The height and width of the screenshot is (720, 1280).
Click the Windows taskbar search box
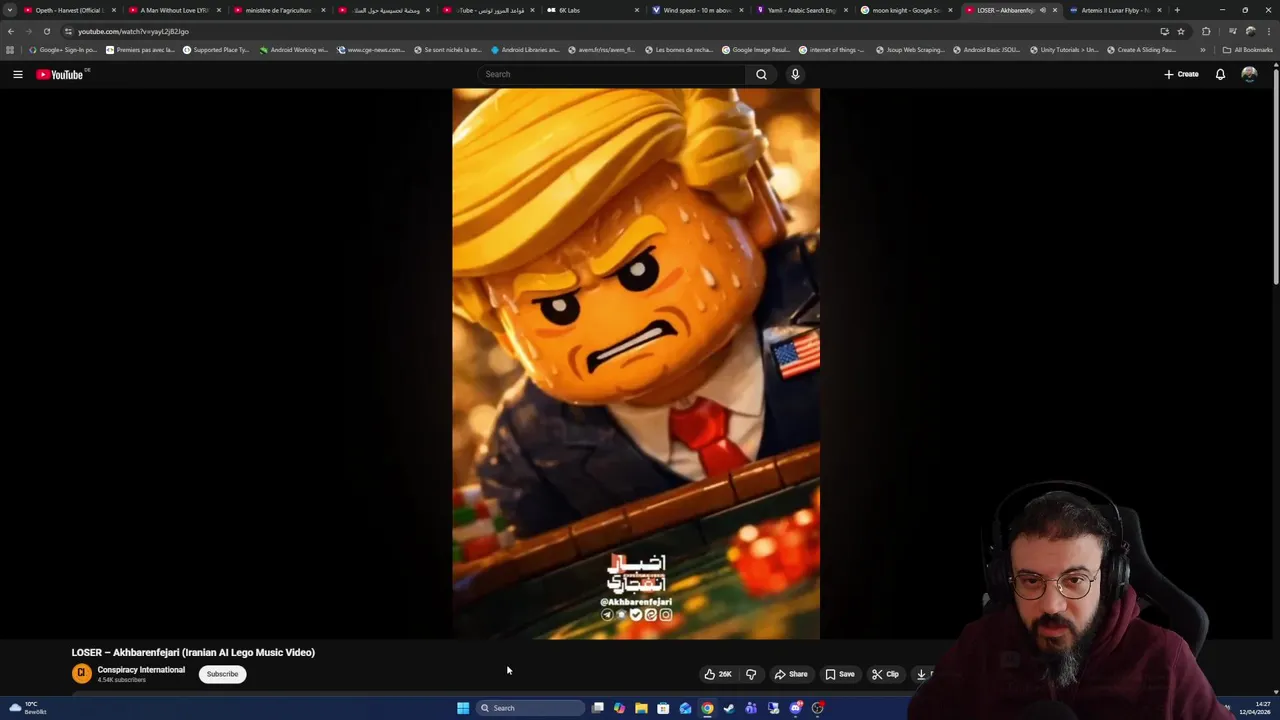[530, 708]
